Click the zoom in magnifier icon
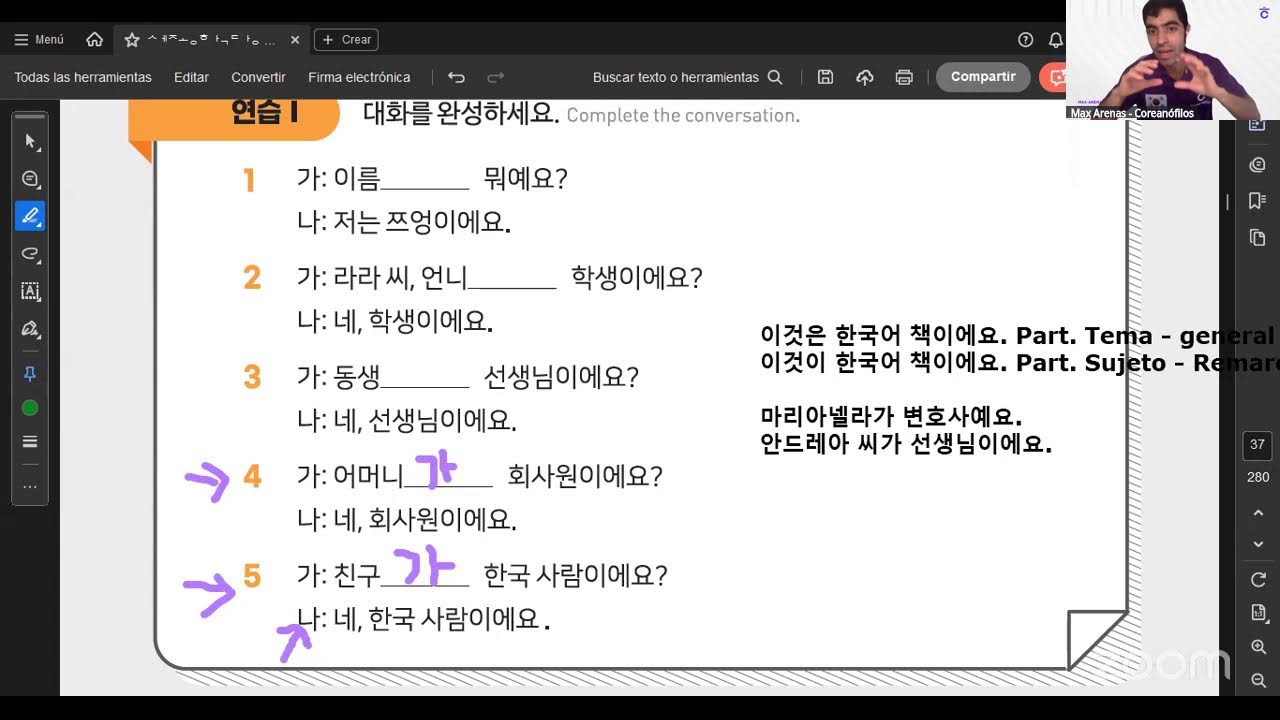 point(1258,647)
